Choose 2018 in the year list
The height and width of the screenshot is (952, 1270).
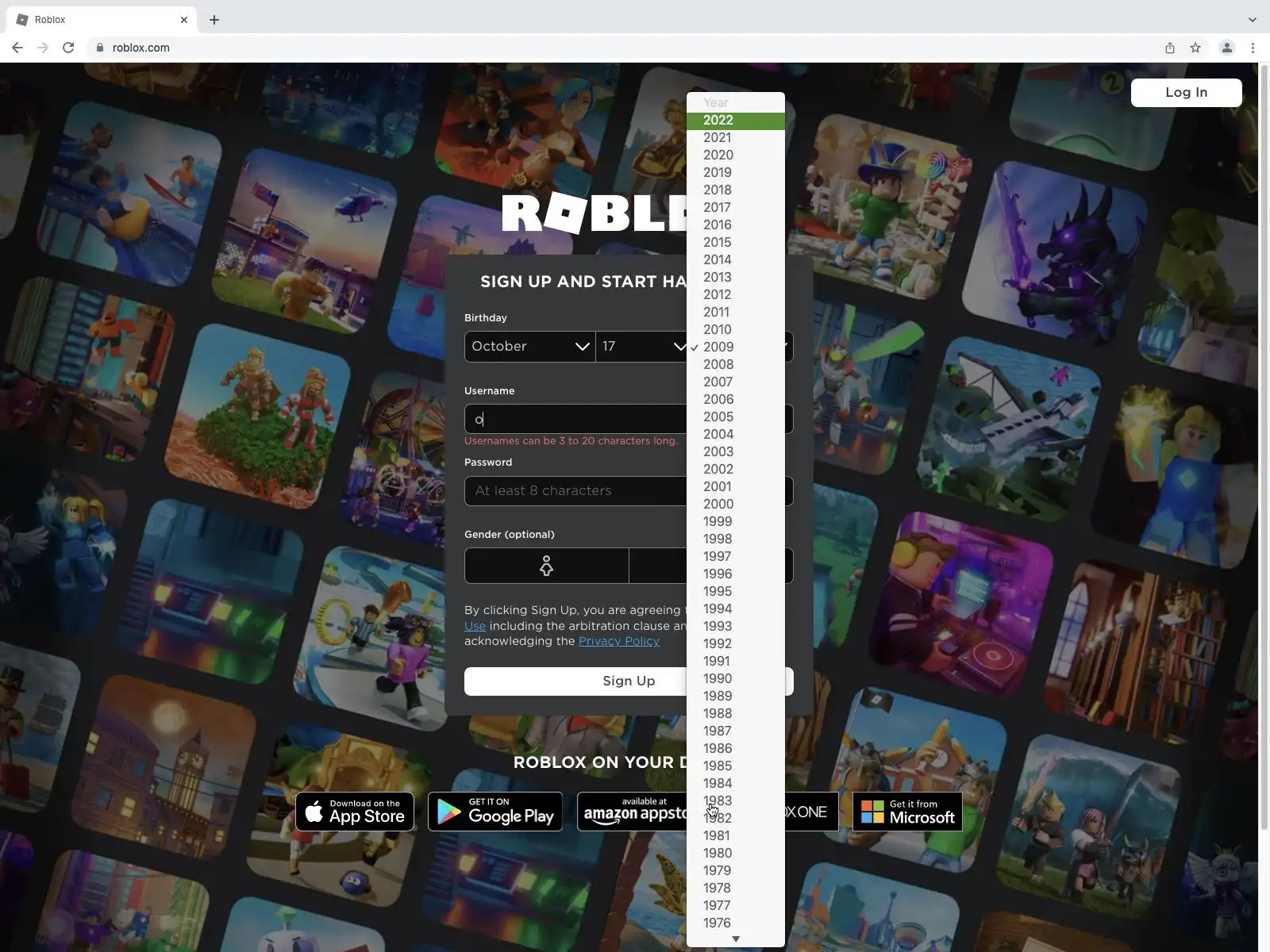coord(736,190)
